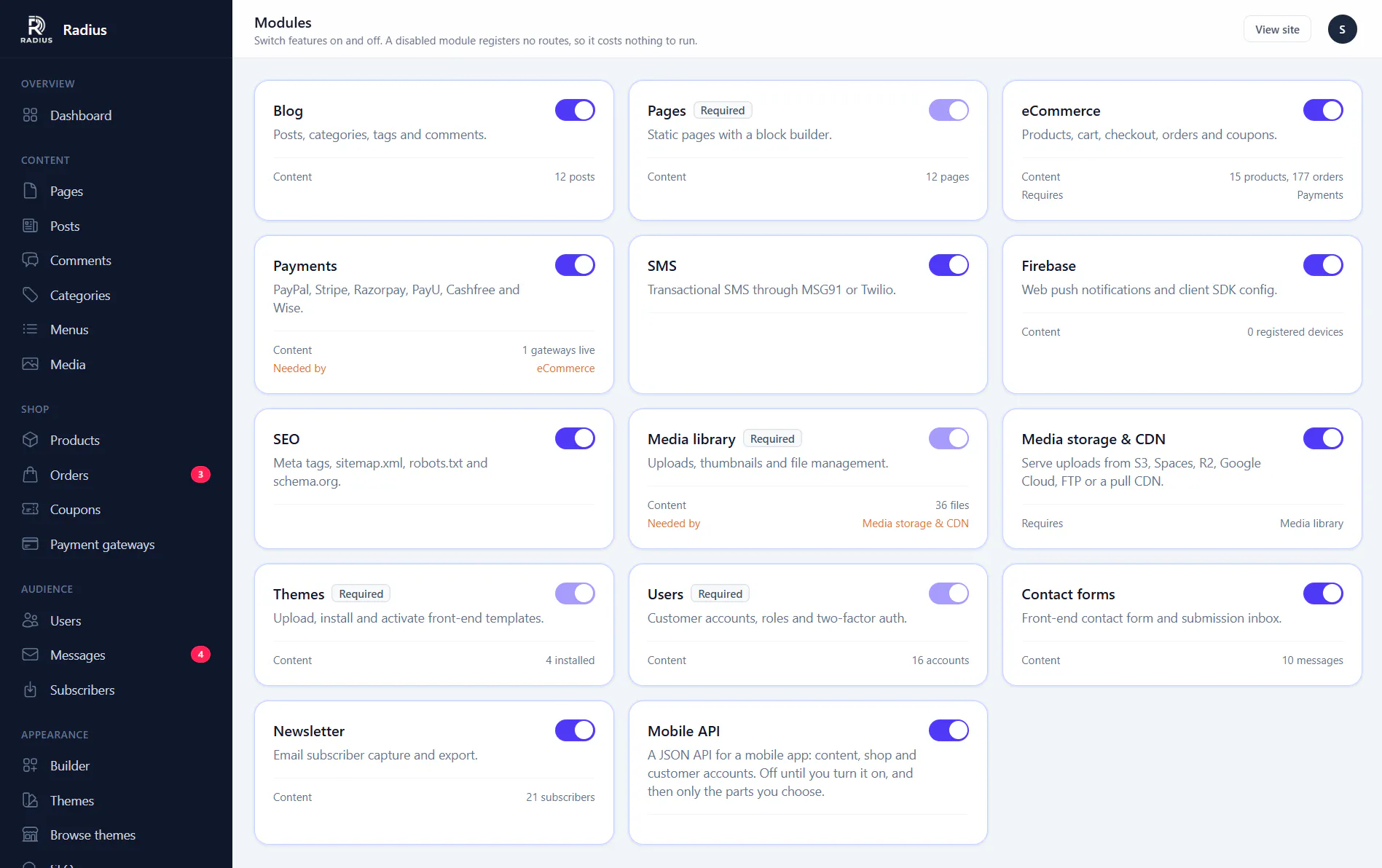Open the S user avatar menu
1382x868 pixels.
point(1342,29)
